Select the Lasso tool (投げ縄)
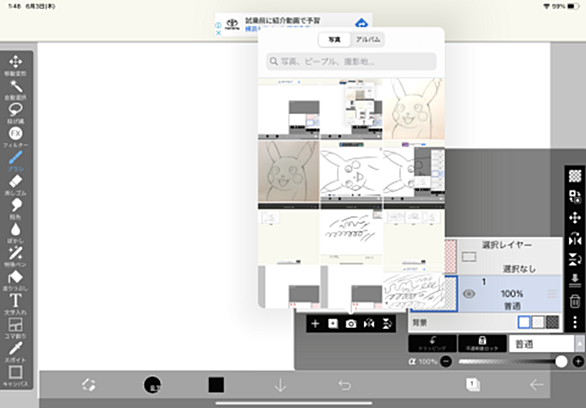The height and width of the screenshot is (408, 586). coord(15,113)
